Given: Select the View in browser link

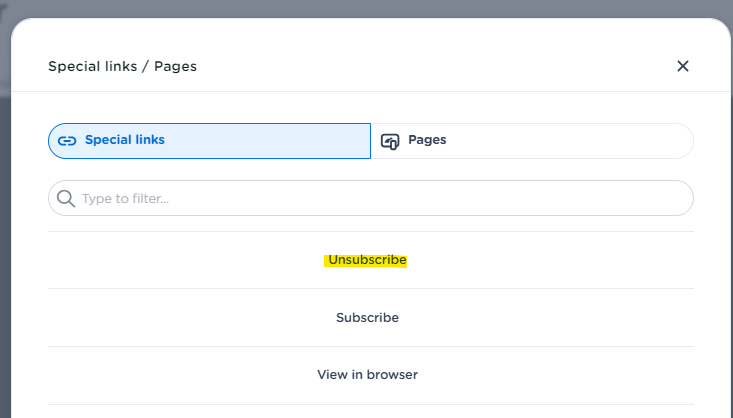Looking at the screenshot, I should coord(367,375).
